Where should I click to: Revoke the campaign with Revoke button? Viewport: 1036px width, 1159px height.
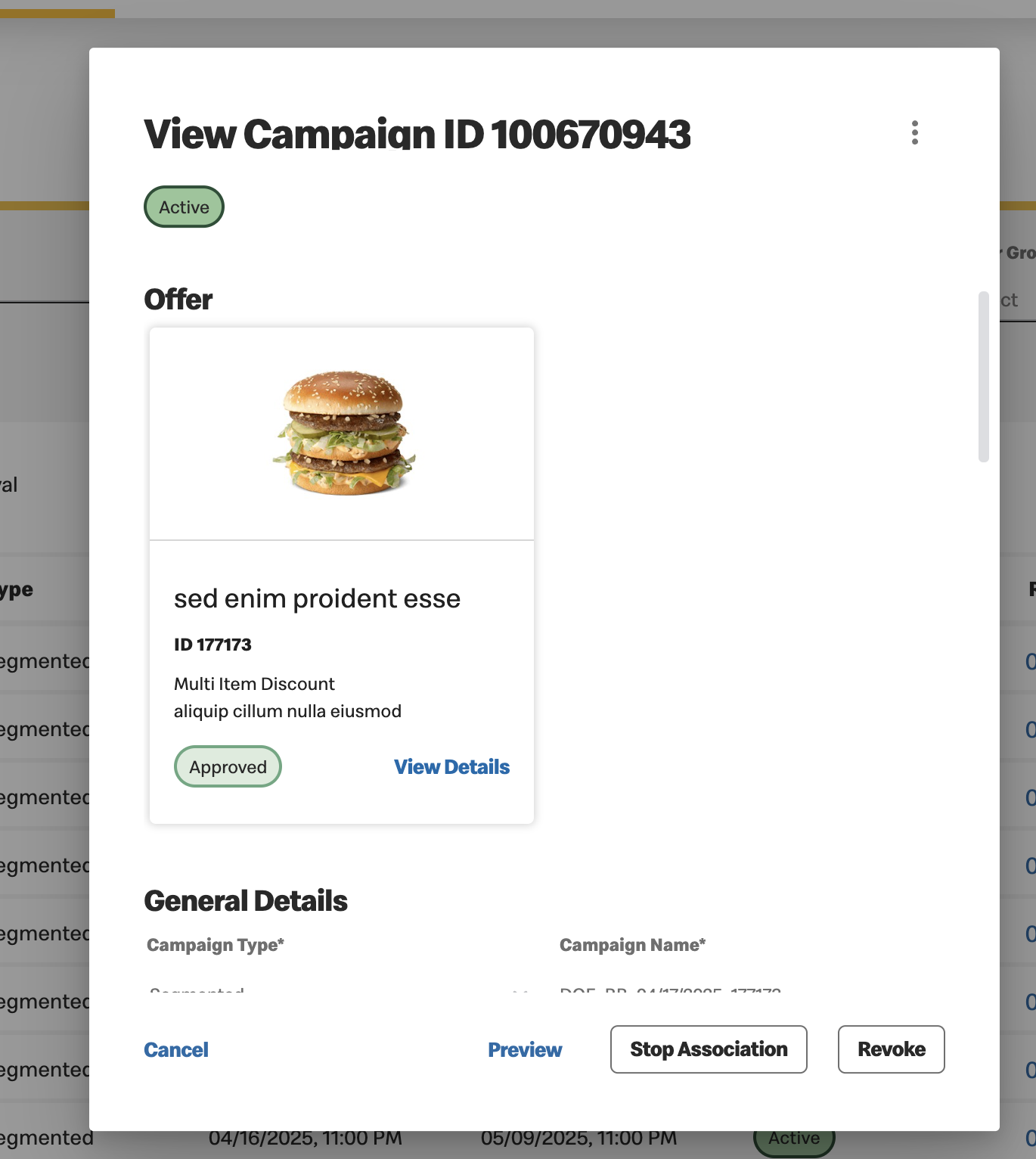tap(891, 1049)
